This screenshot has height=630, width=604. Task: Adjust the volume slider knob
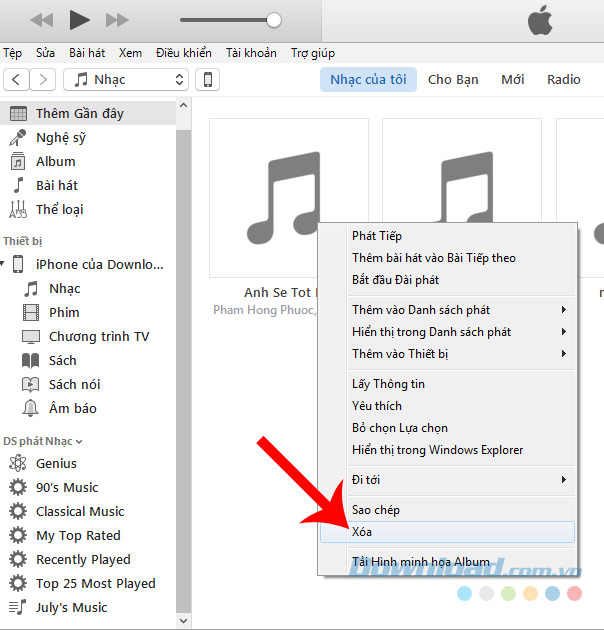point(274,20)
